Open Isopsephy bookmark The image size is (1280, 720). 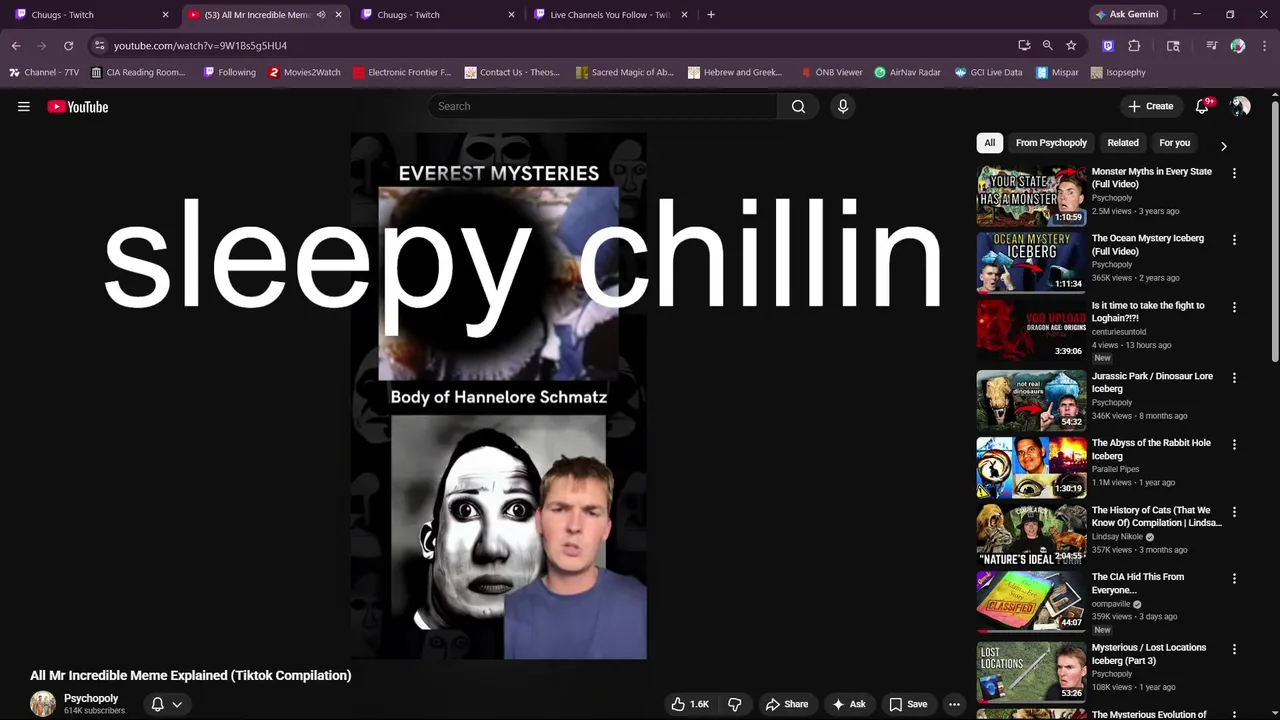(x=1118, y=72)
